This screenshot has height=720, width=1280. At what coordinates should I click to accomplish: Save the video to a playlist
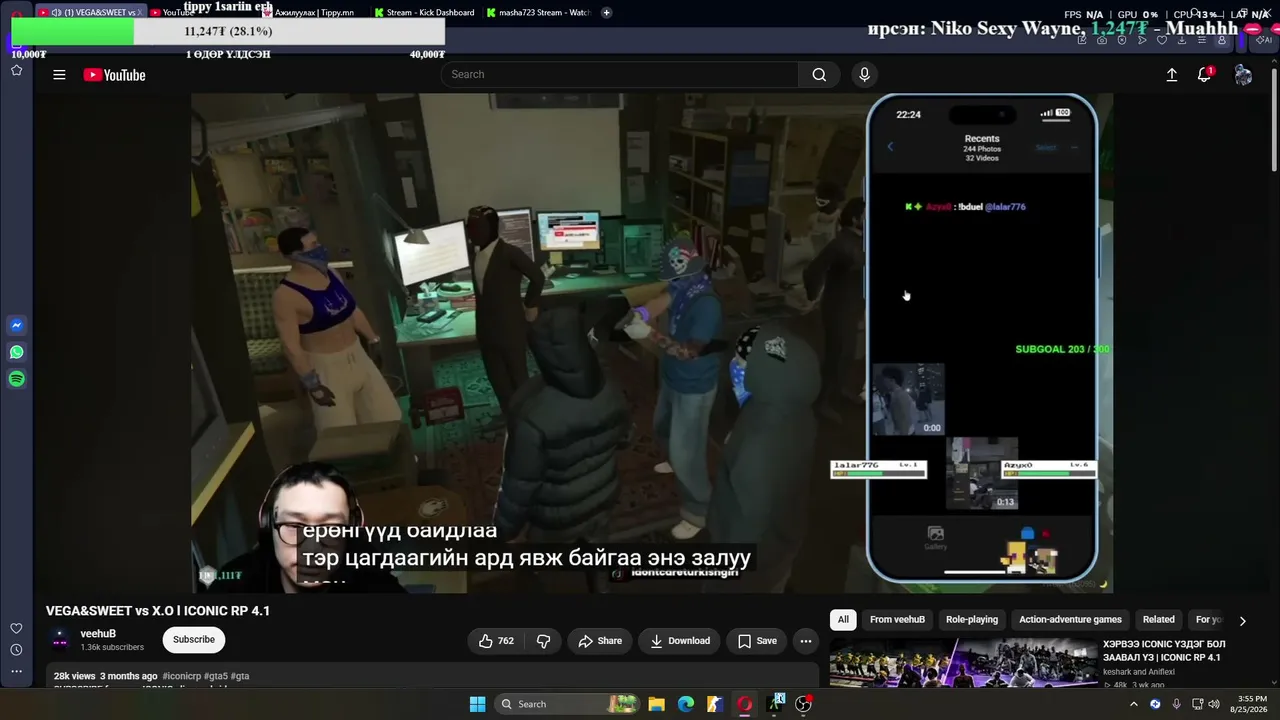[757, 641]
